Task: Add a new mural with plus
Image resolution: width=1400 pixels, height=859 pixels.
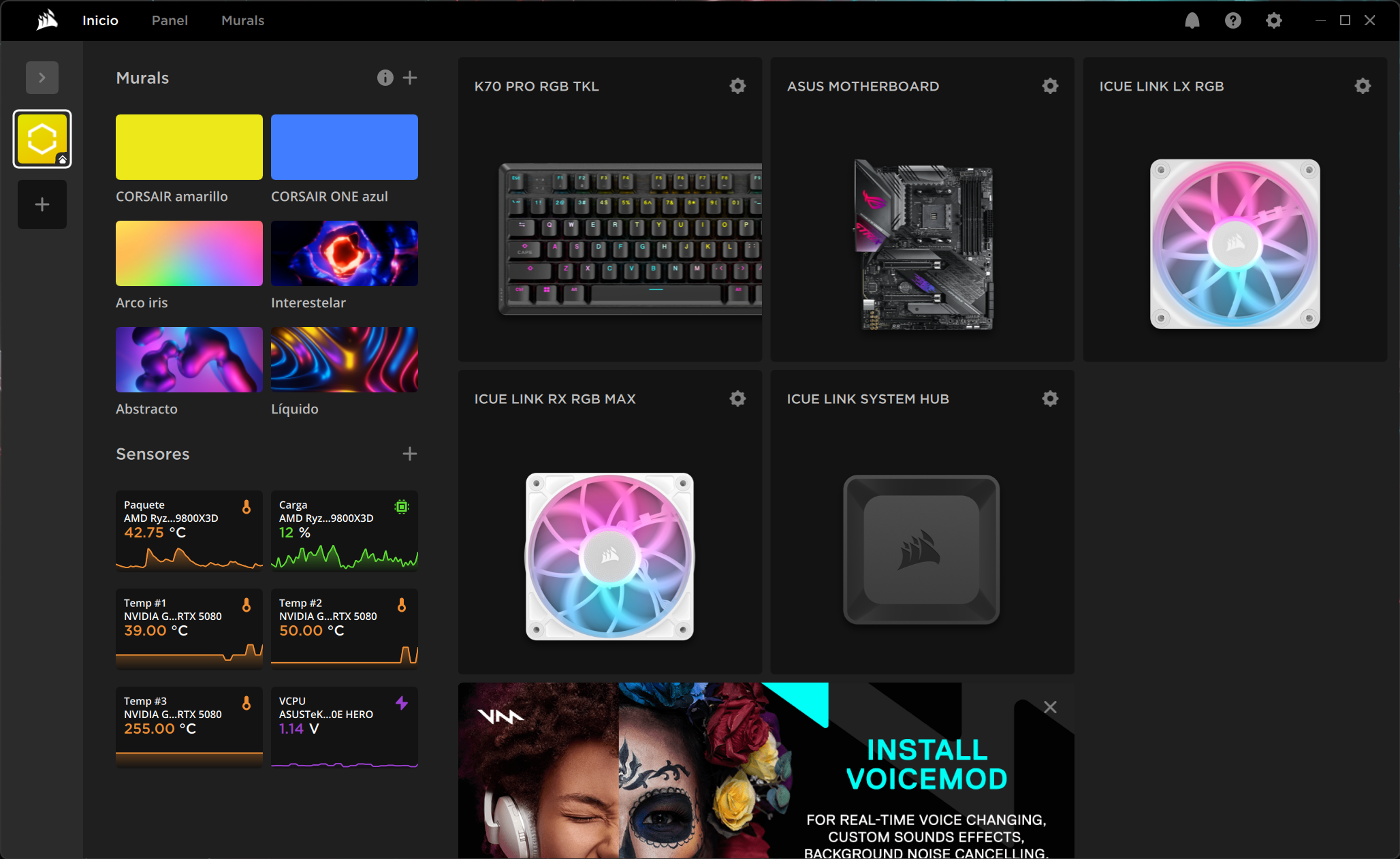Action: (x=410, y=78)
